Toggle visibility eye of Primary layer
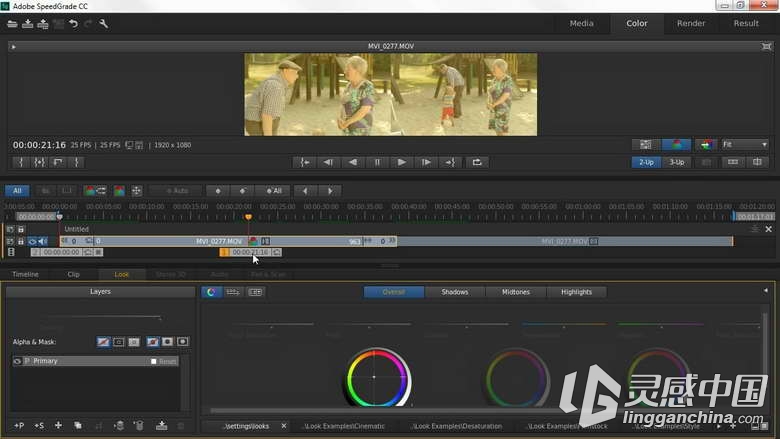The image size is (780, 439). tap(17, 361)
